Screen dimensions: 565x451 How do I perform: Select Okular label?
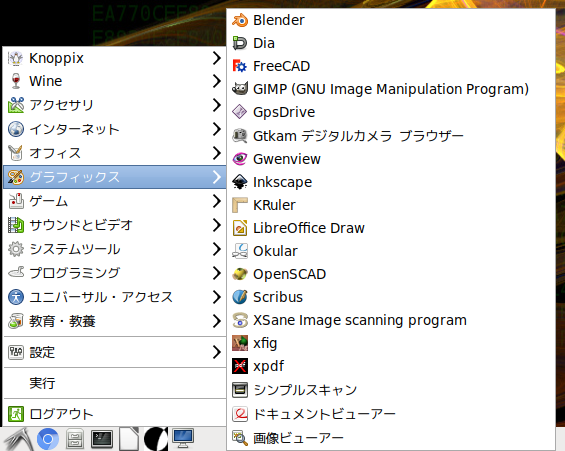[275, 251]
